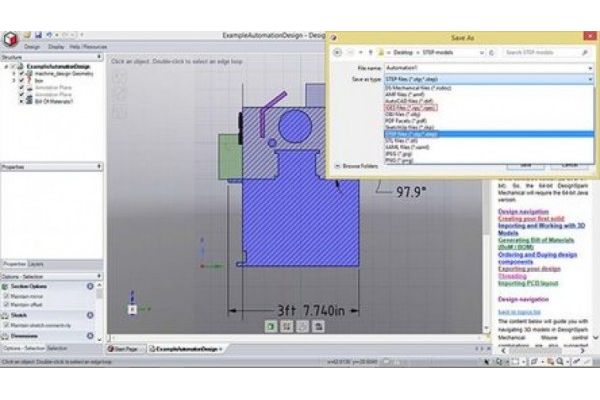This screenshot has width=600, height=400.
Task: Toggle Maintain mirror checkbox
Action: click(6, 296)
